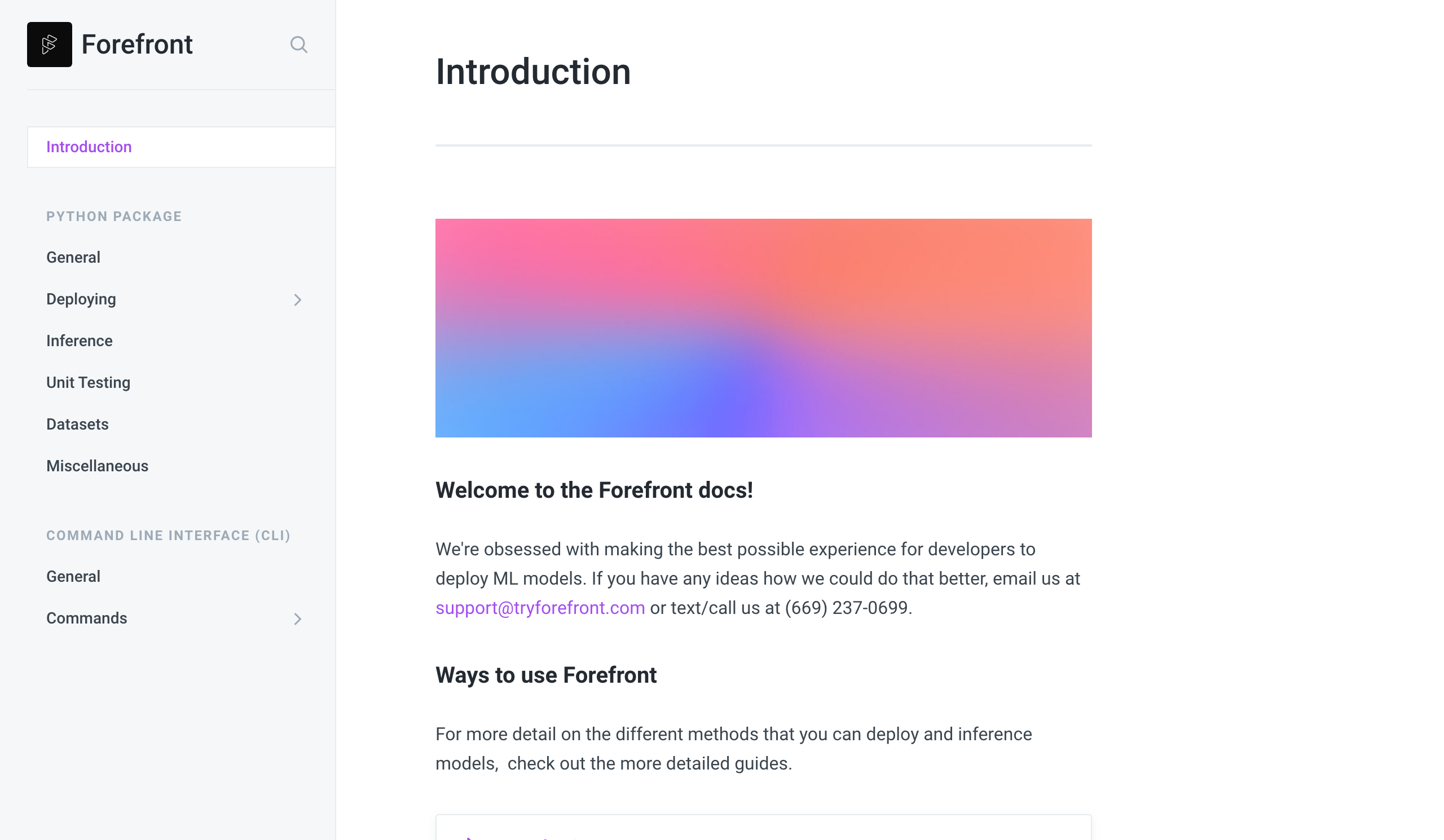Open General under Command Line Interface
Screen dimensions: 1444x840
73,577
